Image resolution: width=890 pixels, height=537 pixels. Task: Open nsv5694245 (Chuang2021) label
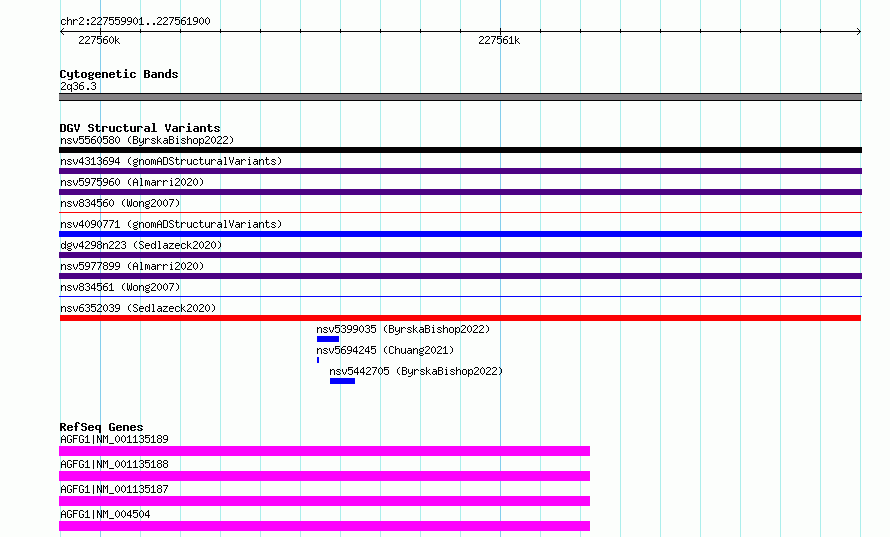(385, 350)
